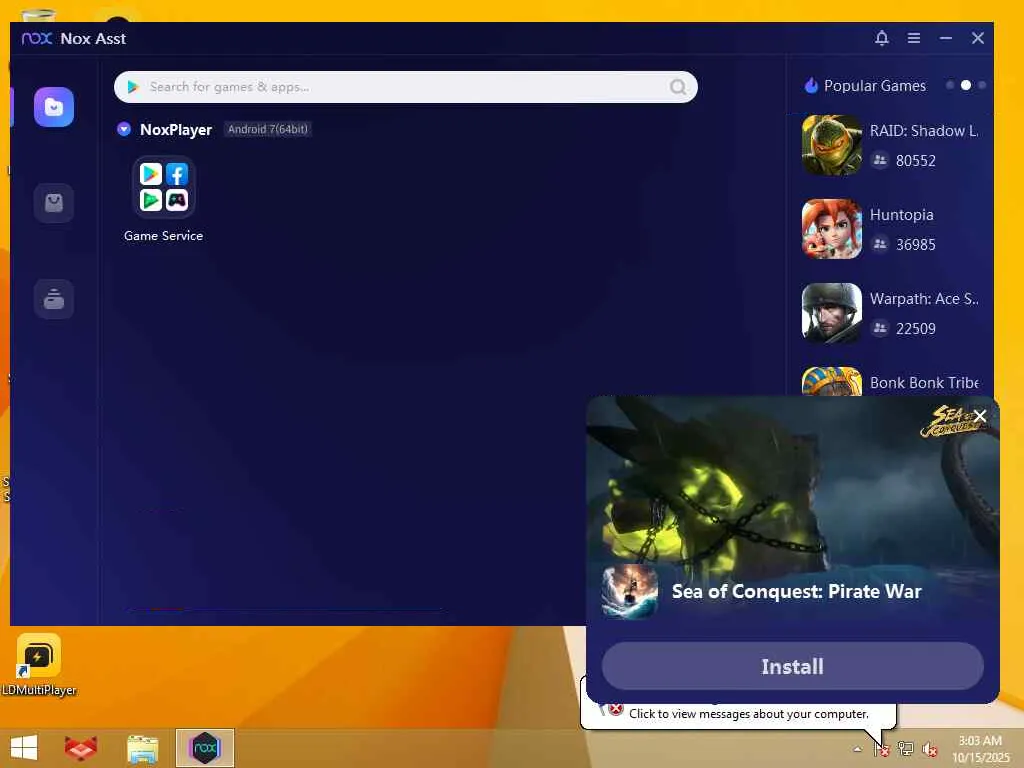Click the 36985 players count
Viewport: 1024px width, 768px height.
pos(916,245)
